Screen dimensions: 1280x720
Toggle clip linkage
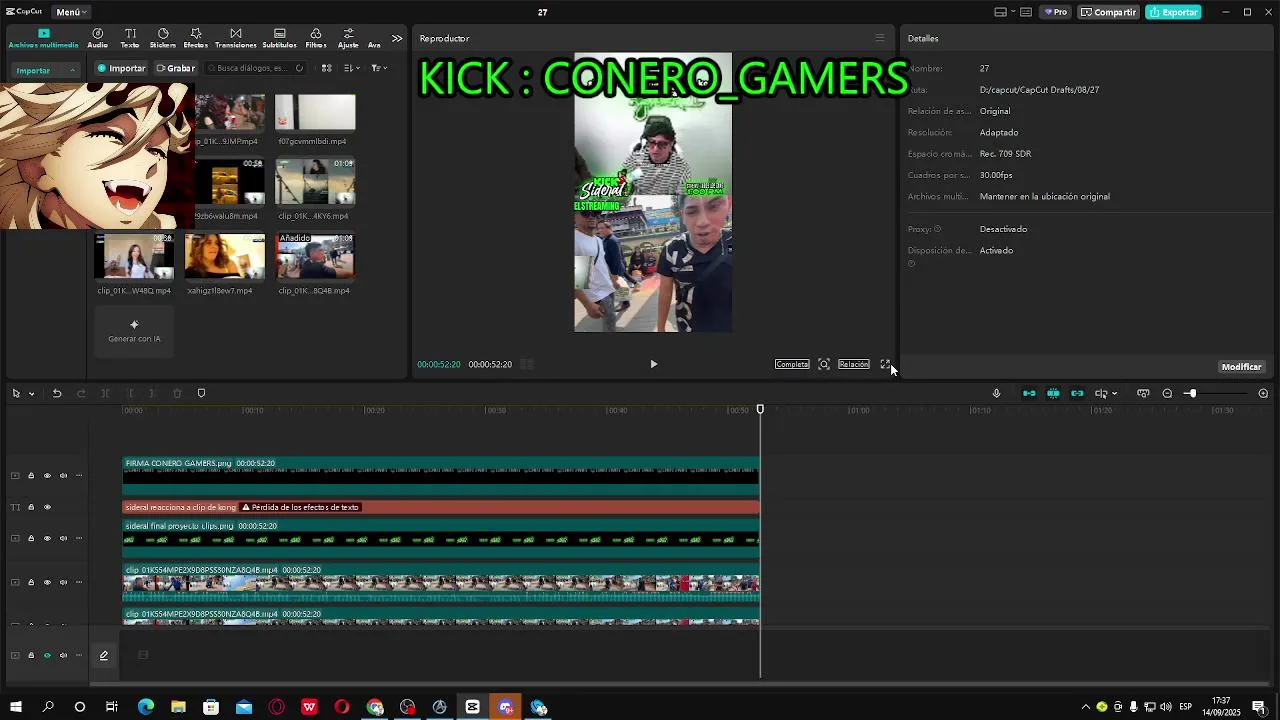(1077, 393)
